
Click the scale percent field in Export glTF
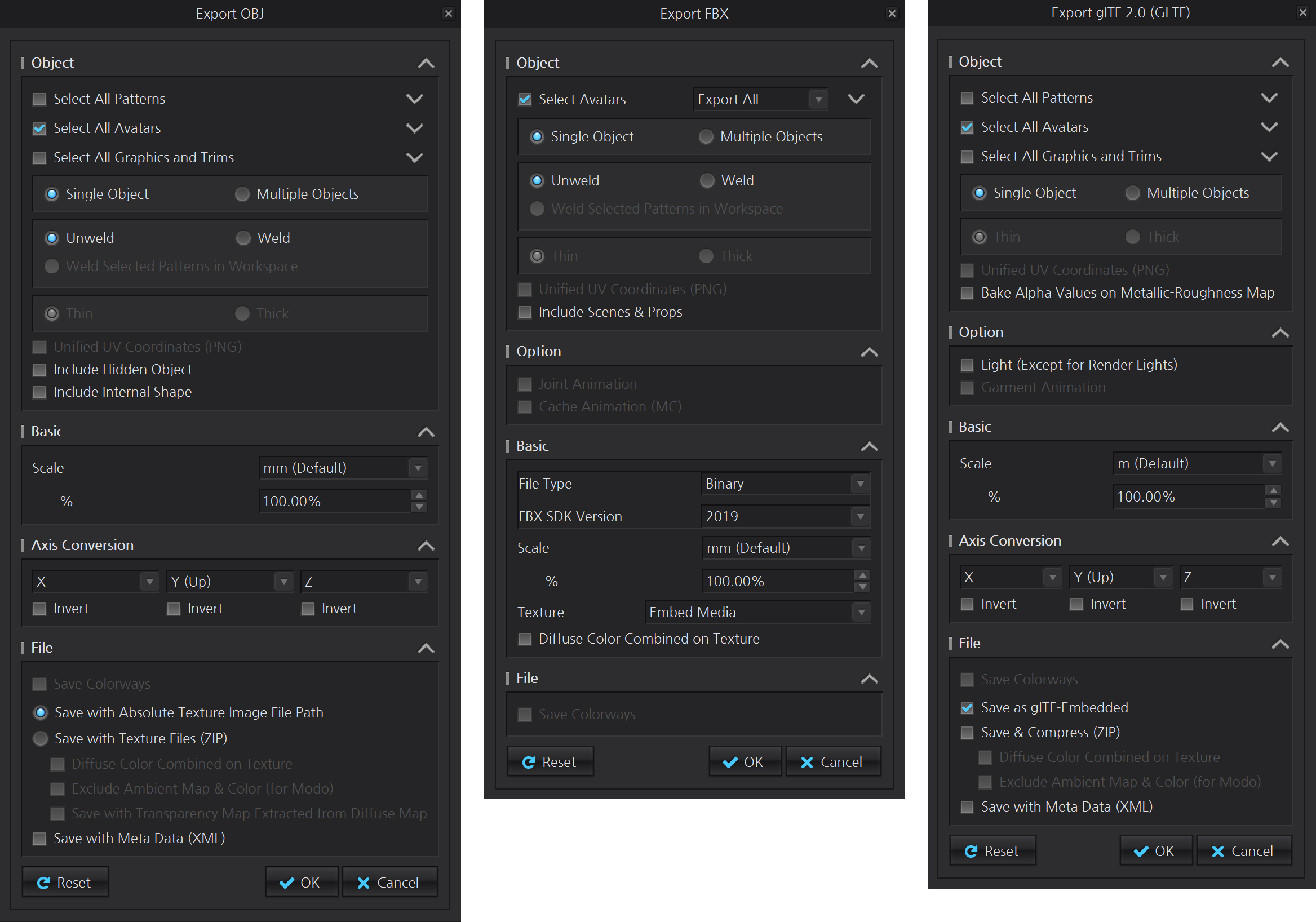pyautogui.click(x=1189, y=497)
